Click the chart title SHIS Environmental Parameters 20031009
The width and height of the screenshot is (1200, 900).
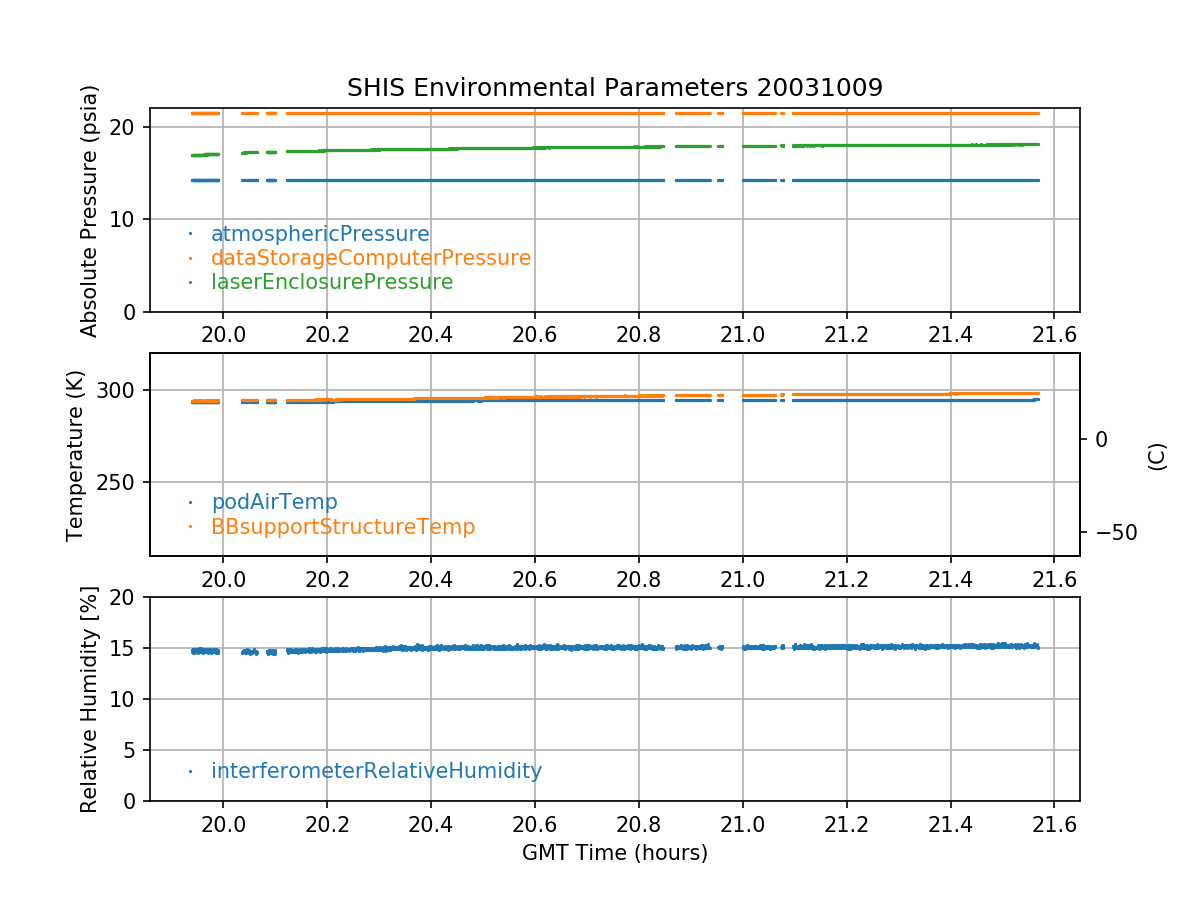[x=614, y=88]
